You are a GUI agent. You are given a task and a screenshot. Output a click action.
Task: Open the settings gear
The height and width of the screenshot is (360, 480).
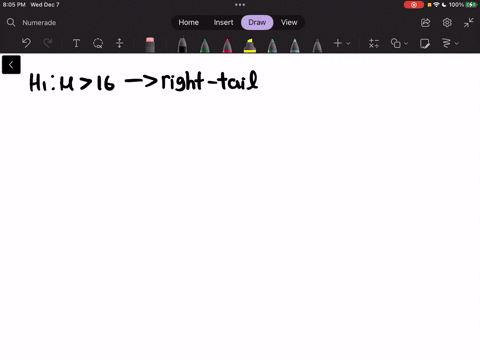447,23
